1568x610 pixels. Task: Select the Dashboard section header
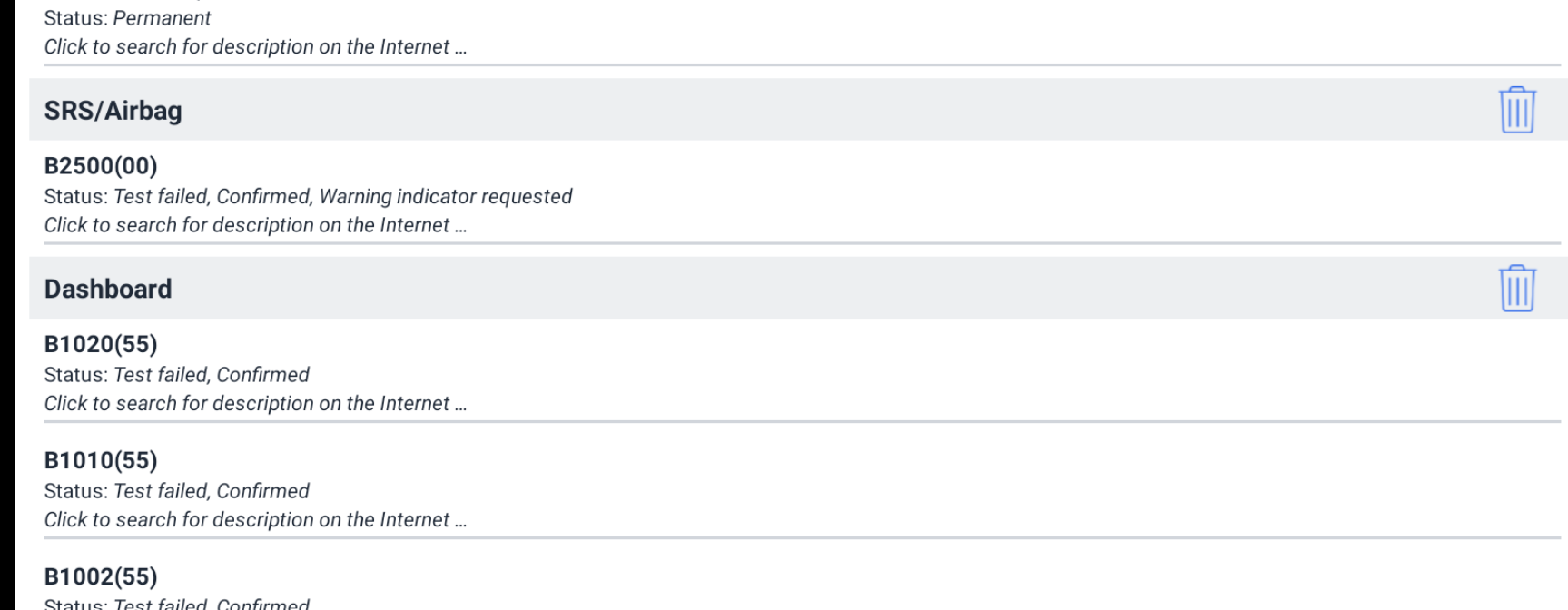click(x=107, y=289)
